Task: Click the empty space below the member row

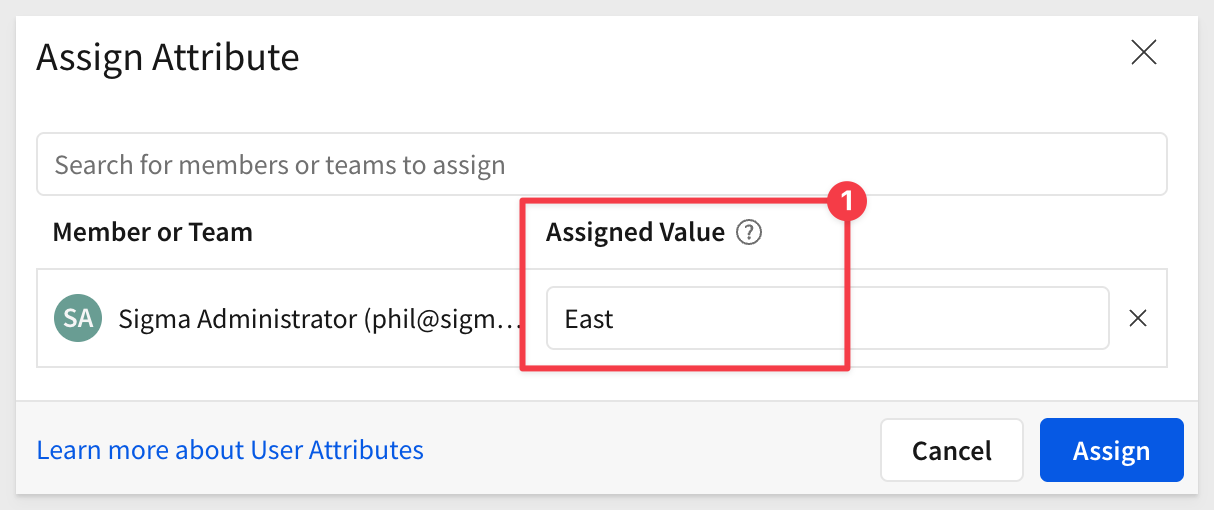Action: [x=602, y=384]
